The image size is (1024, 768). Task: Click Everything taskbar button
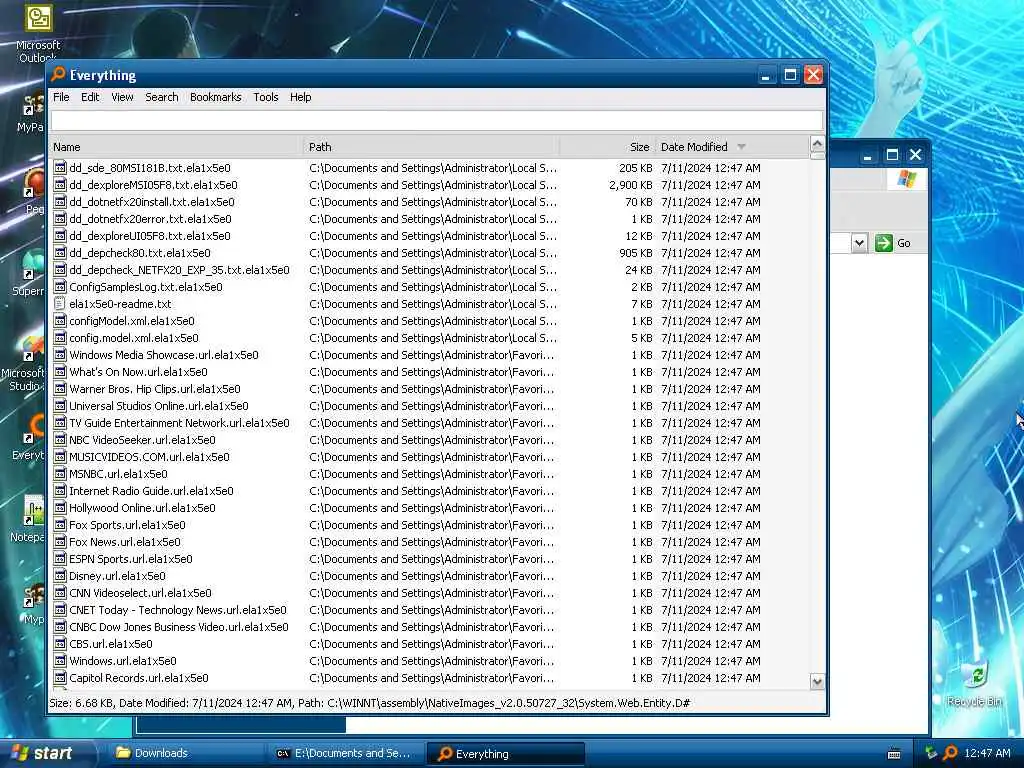click(x=505, y=754)
